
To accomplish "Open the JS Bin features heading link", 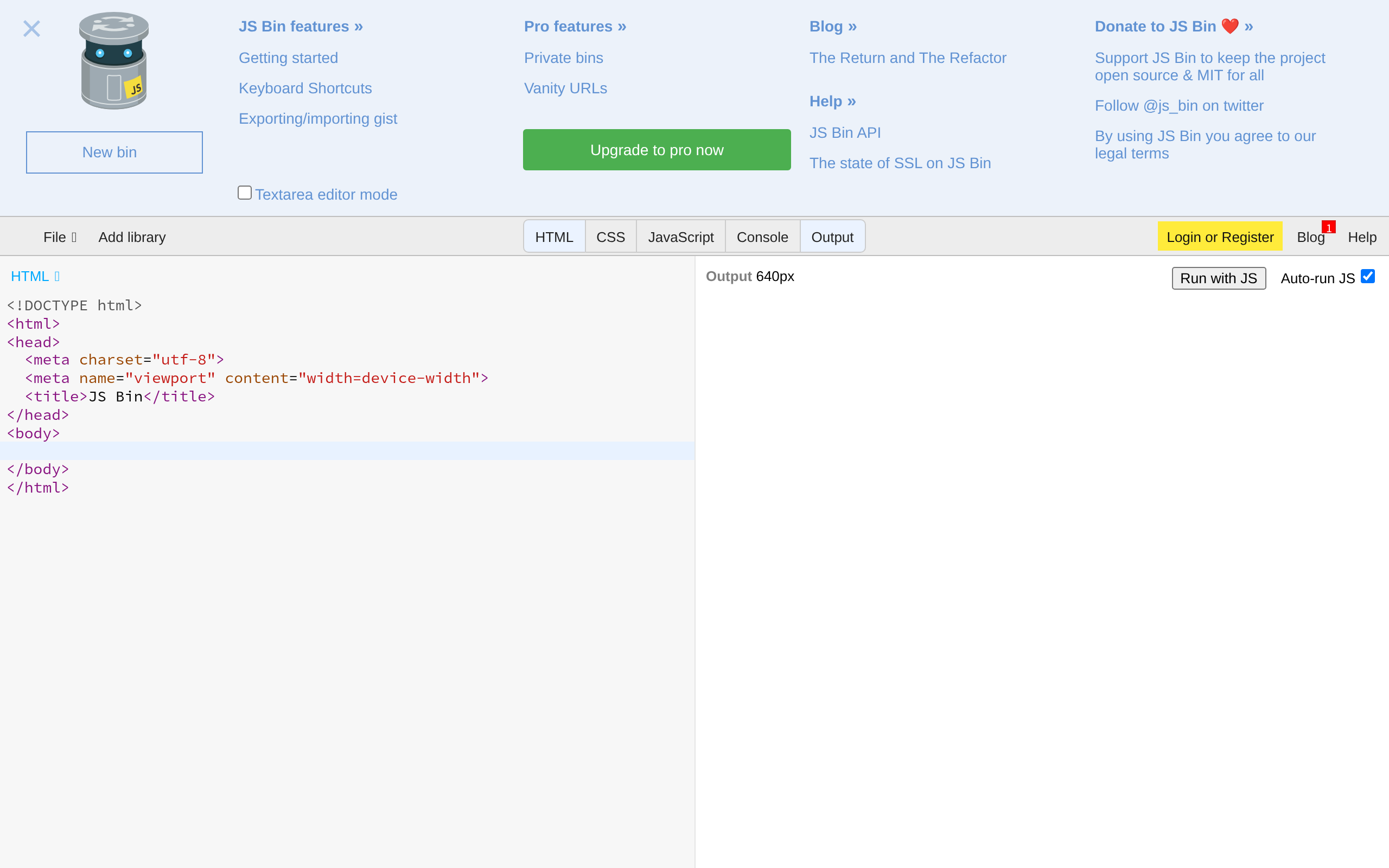I will coord(301,27).
